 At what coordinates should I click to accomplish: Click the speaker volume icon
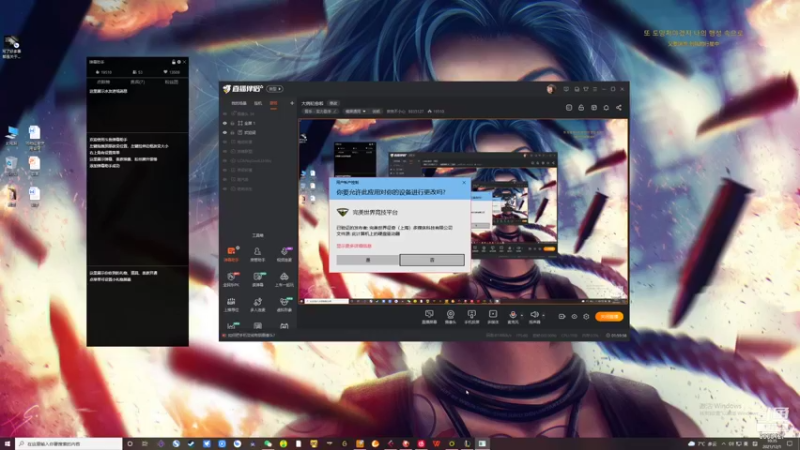534,315
